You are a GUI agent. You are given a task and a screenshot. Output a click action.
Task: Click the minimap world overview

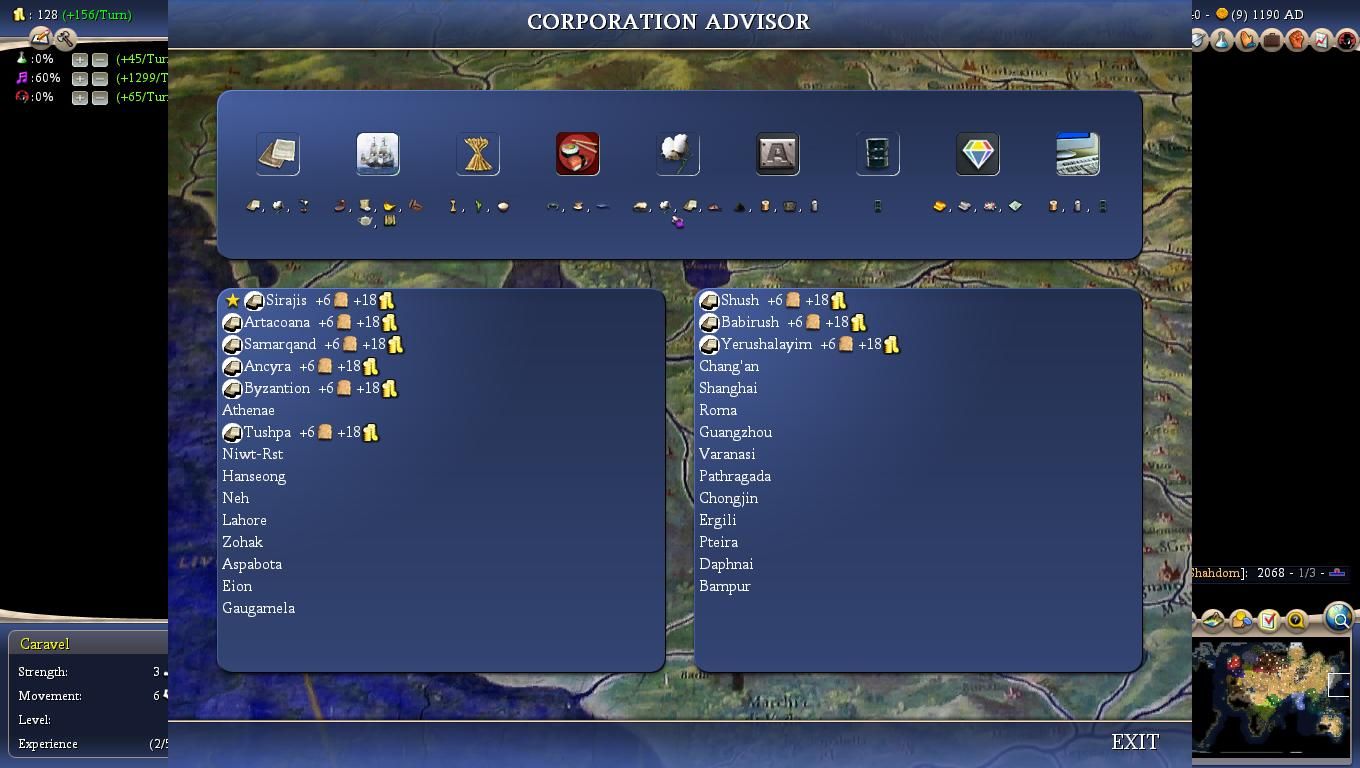click(x=1271, y=697)
